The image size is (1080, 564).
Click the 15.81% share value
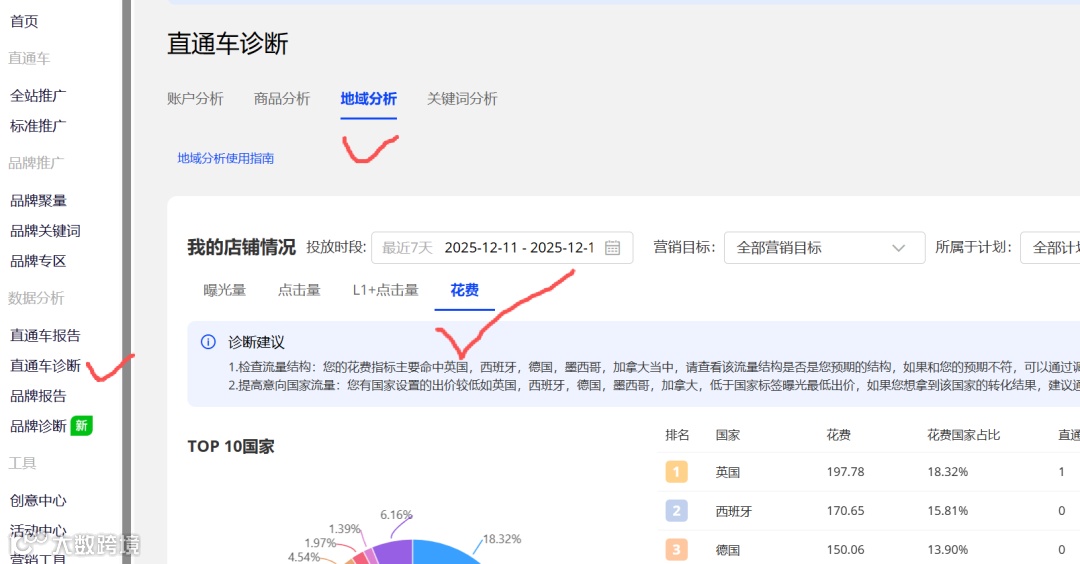pos(948,511)
